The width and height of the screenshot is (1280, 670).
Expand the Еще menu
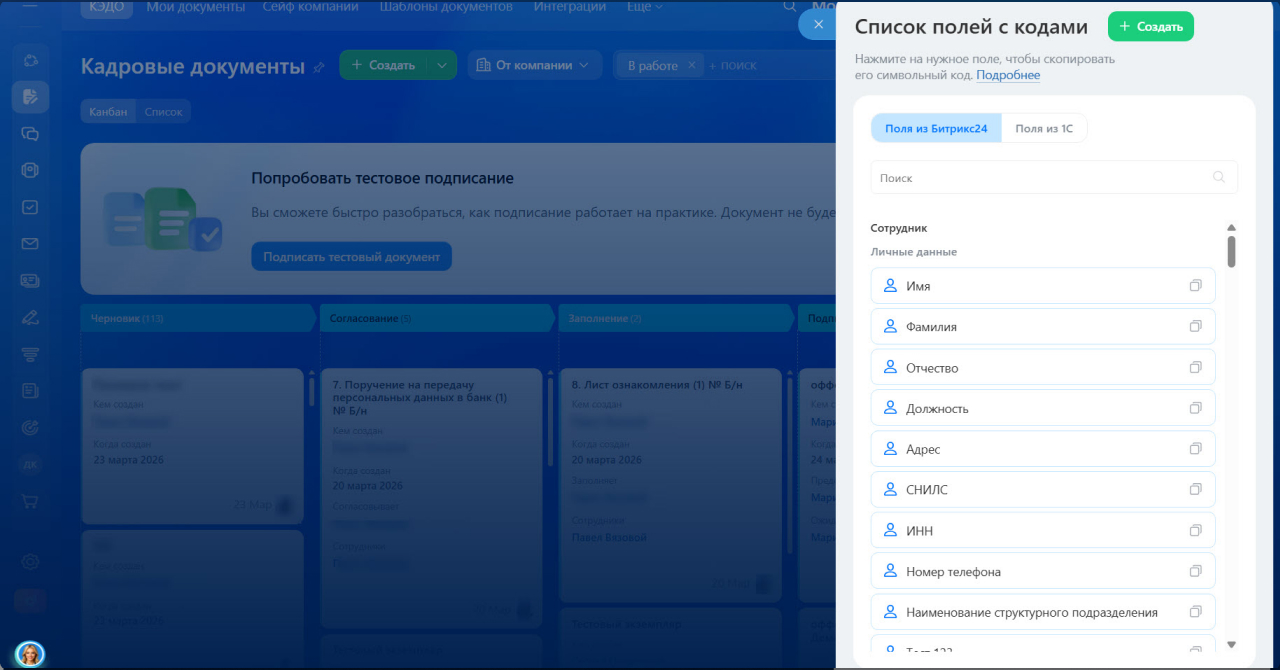(644, 7)
